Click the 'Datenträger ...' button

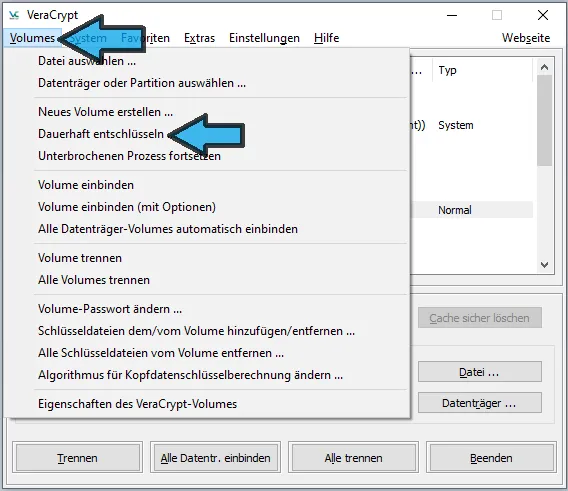(x=480, y=403)
